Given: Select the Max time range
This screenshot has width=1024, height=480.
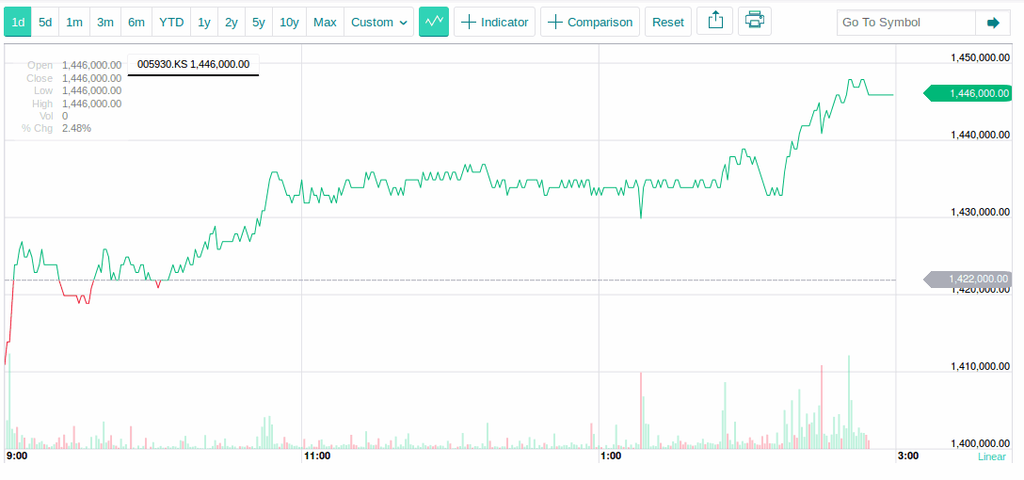Looking at the screenshot, I should point(325,22).
